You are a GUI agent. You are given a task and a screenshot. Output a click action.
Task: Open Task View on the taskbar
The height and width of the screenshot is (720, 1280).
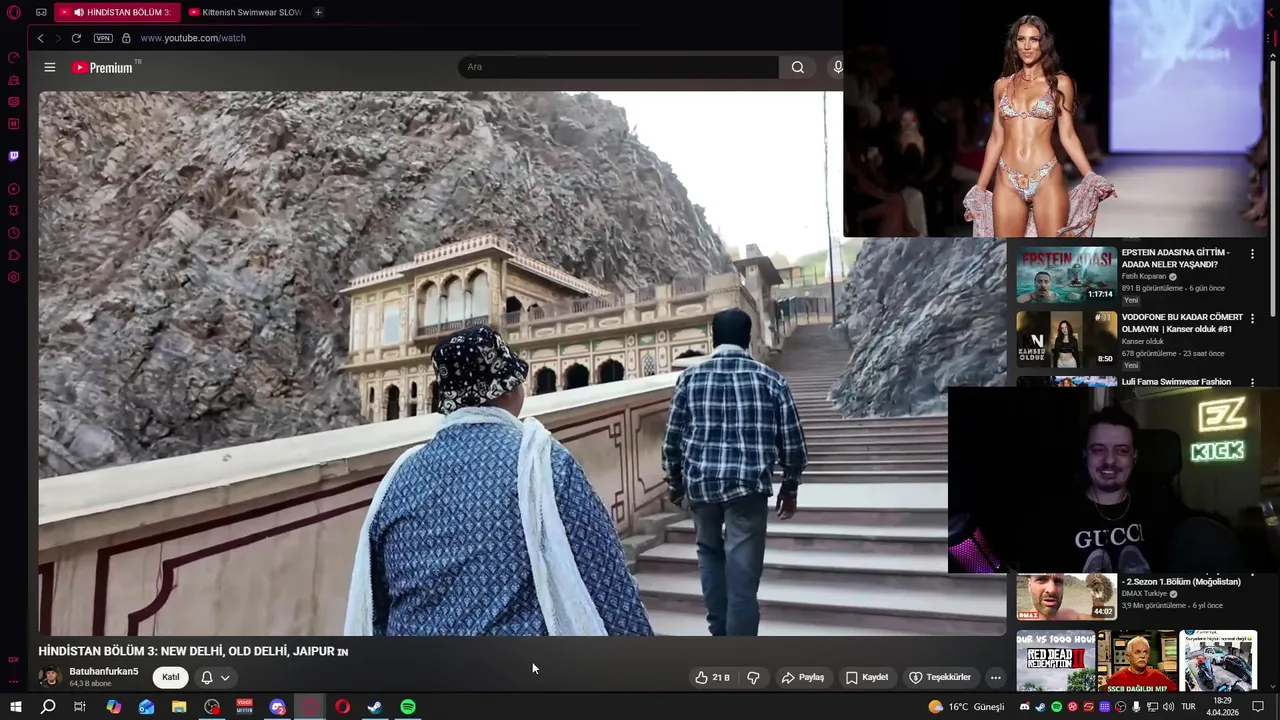pyautogui.click(x=80, y=707)
